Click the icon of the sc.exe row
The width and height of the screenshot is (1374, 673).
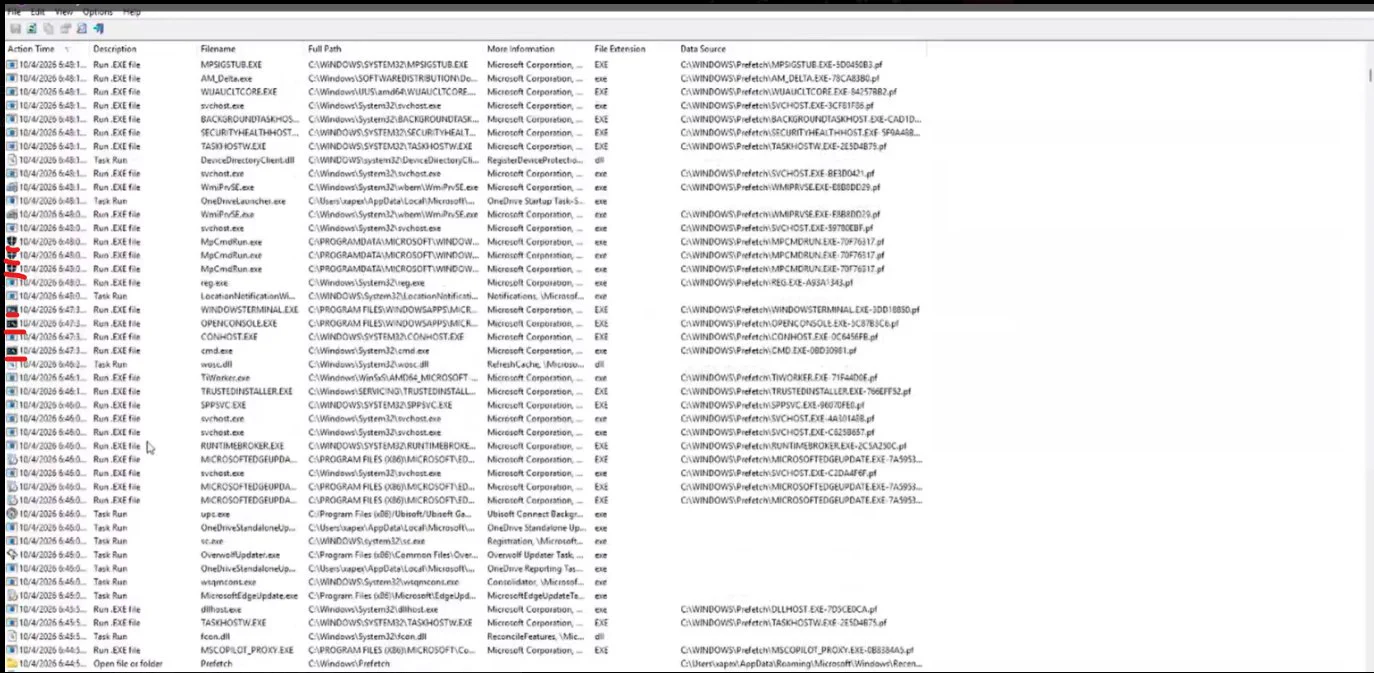(11, 541)
